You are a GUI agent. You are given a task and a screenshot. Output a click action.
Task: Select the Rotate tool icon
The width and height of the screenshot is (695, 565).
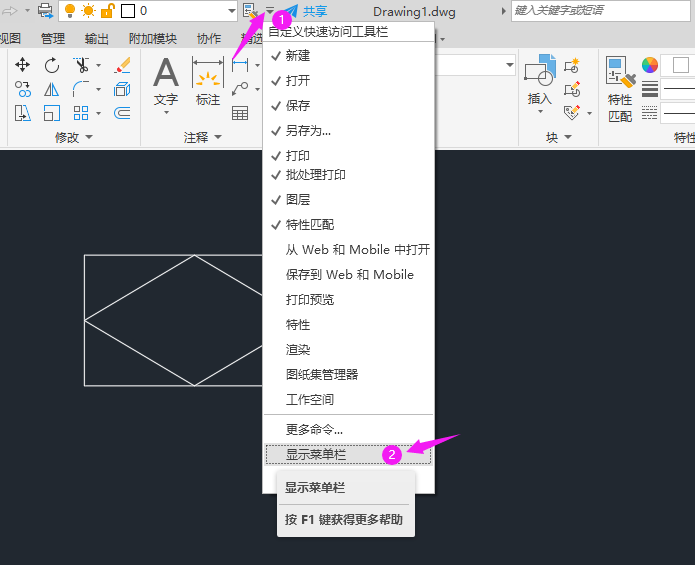pyautogui.click(x=52, y=65)
